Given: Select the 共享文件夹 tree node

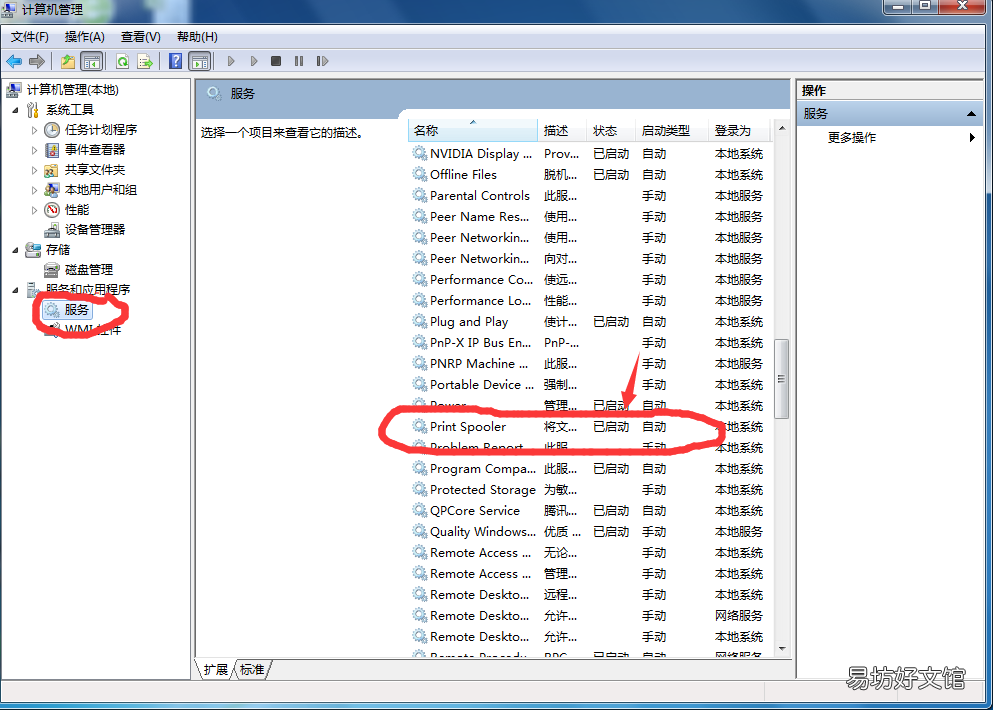Looking at the screenshot, I should tap(95, 170).
